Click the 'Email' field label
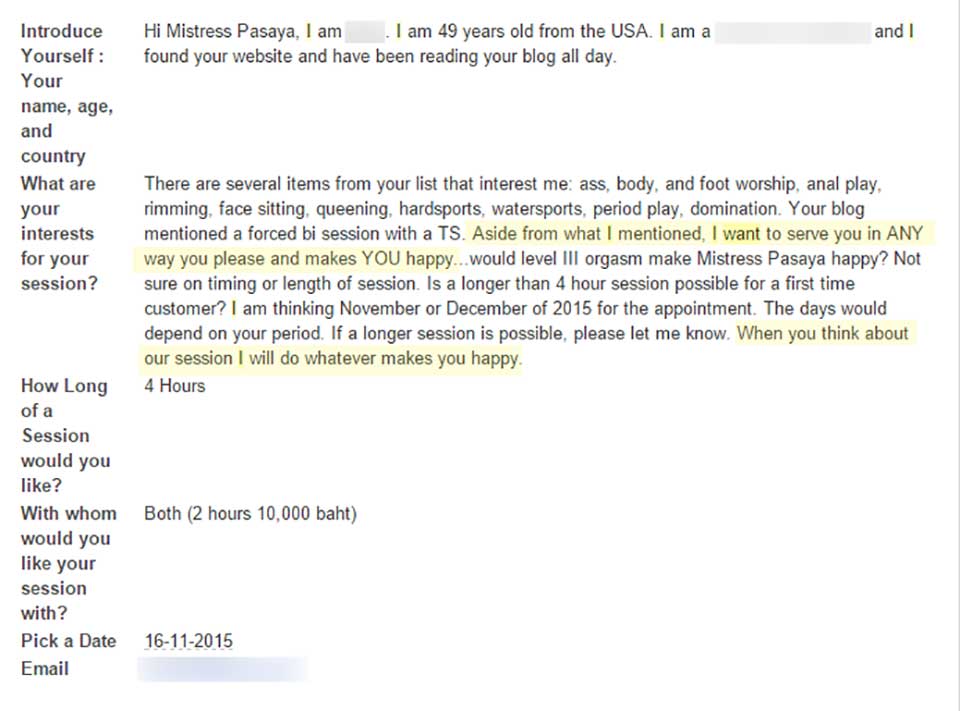The width and height of the screenshot is (960, 711). coord(45,668)
